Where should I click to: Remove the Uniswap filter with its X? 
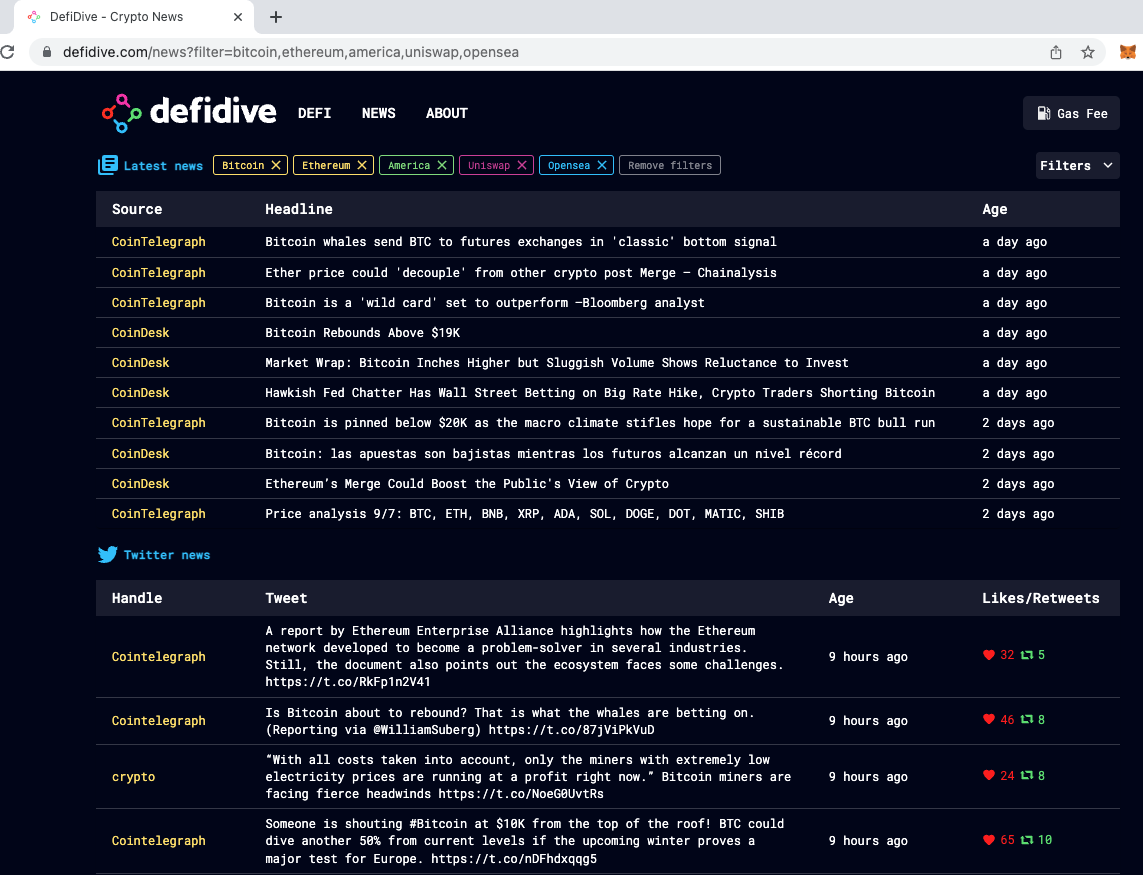(522, 166)
